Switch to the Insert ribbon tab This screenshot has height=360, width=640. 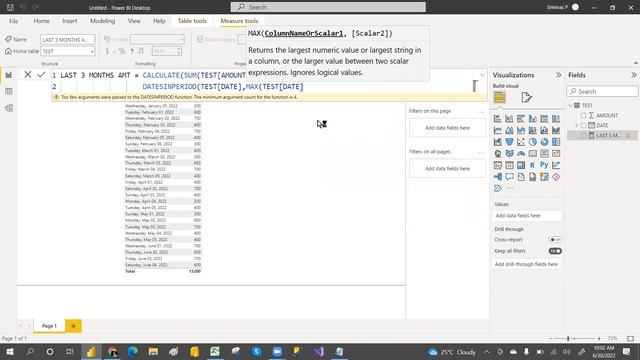[69, 21]
